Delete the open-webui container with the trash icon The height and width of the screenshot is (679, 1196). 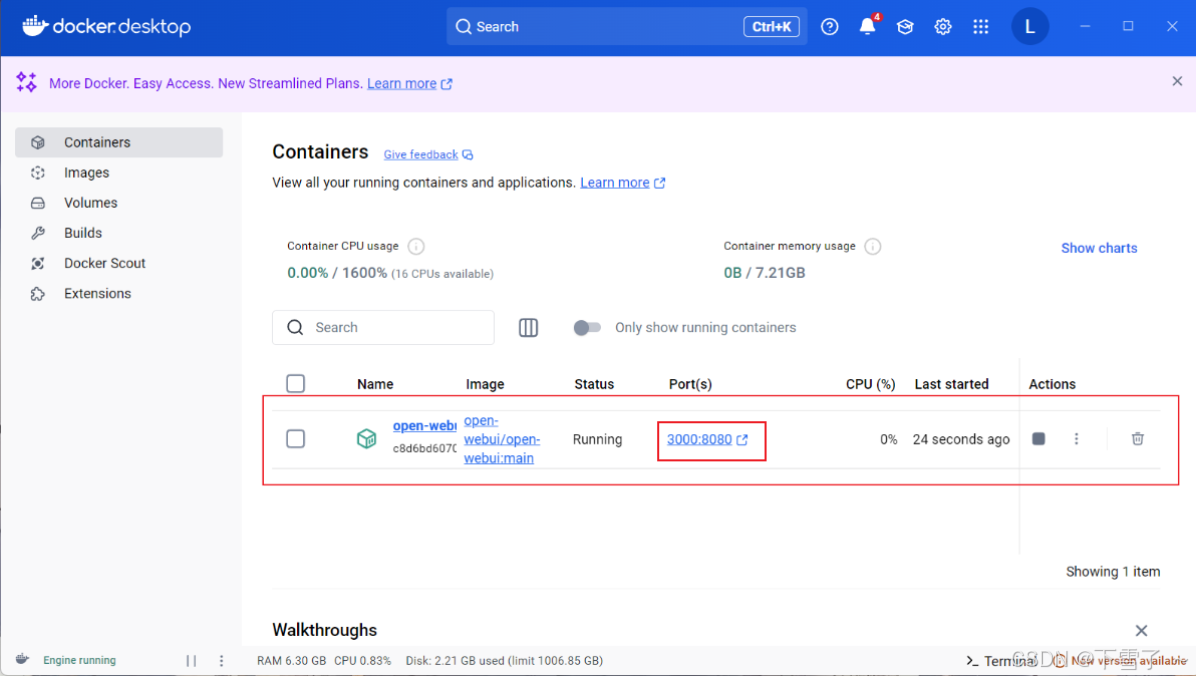point(1137,440)
